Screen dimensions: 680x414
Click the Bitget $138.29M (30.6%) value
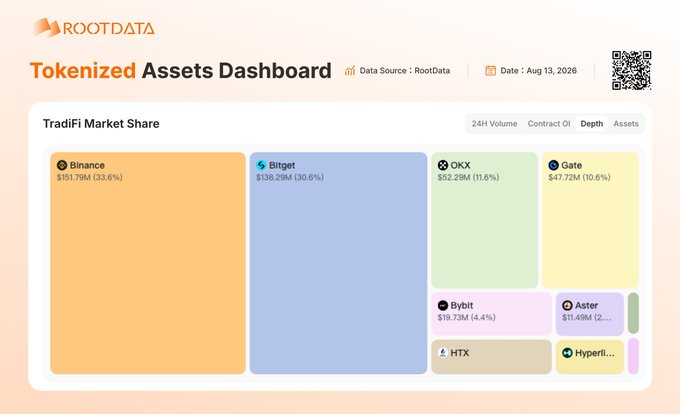[x=290, y=177]
